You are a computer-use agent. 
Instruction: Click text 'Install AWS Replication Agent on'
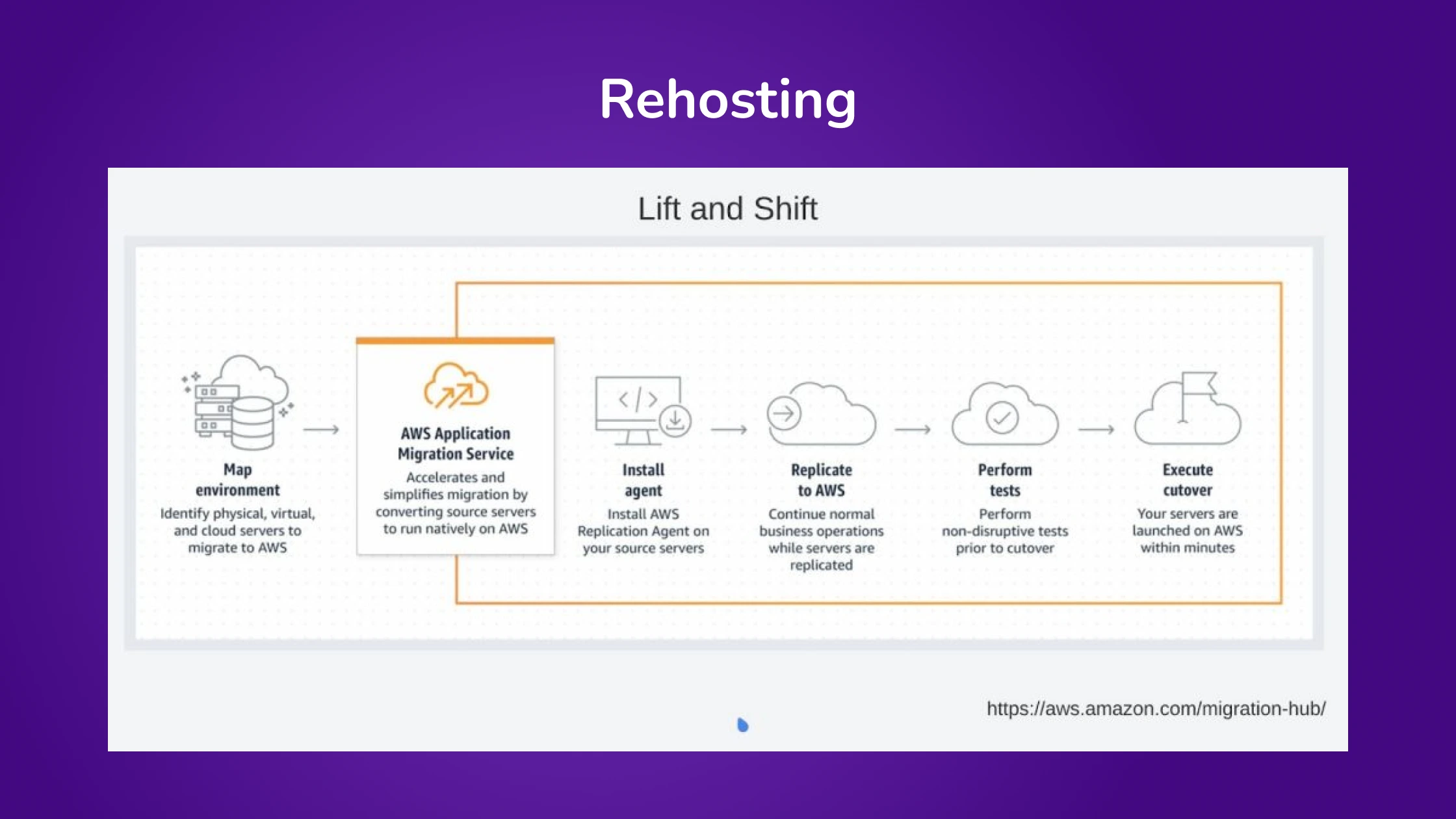(643, 522)
